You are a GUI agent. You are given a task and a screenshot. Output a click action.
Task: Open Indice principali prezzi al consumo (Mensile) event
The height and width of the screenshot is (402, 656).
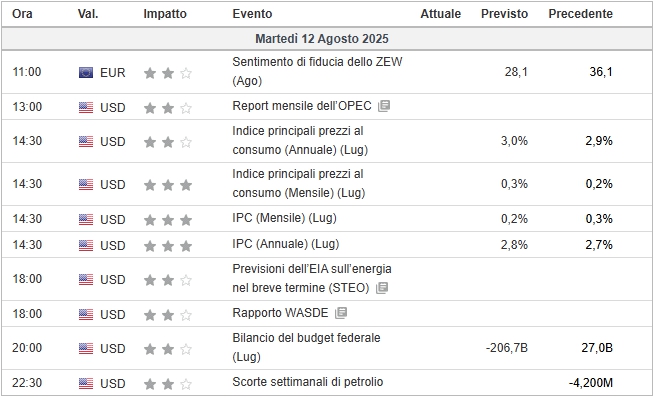coord(299,183)
